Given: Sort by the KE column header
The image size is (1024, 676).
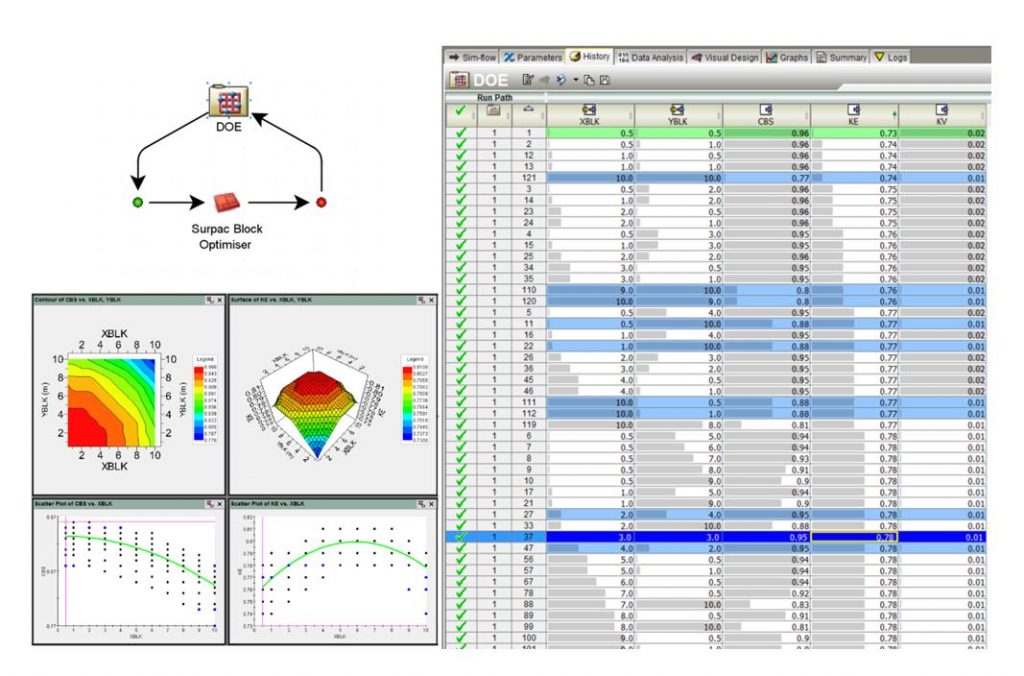Looking at the screenshot, I should click(854, 114).
